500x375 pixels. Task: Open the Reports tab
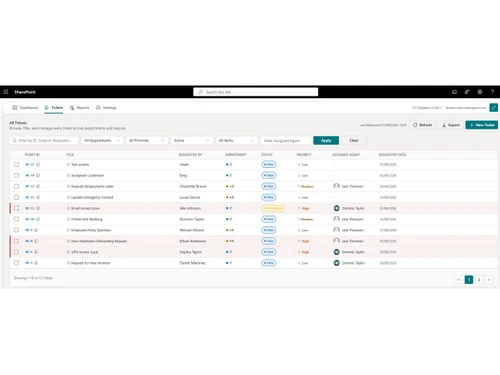coord(79,108)
